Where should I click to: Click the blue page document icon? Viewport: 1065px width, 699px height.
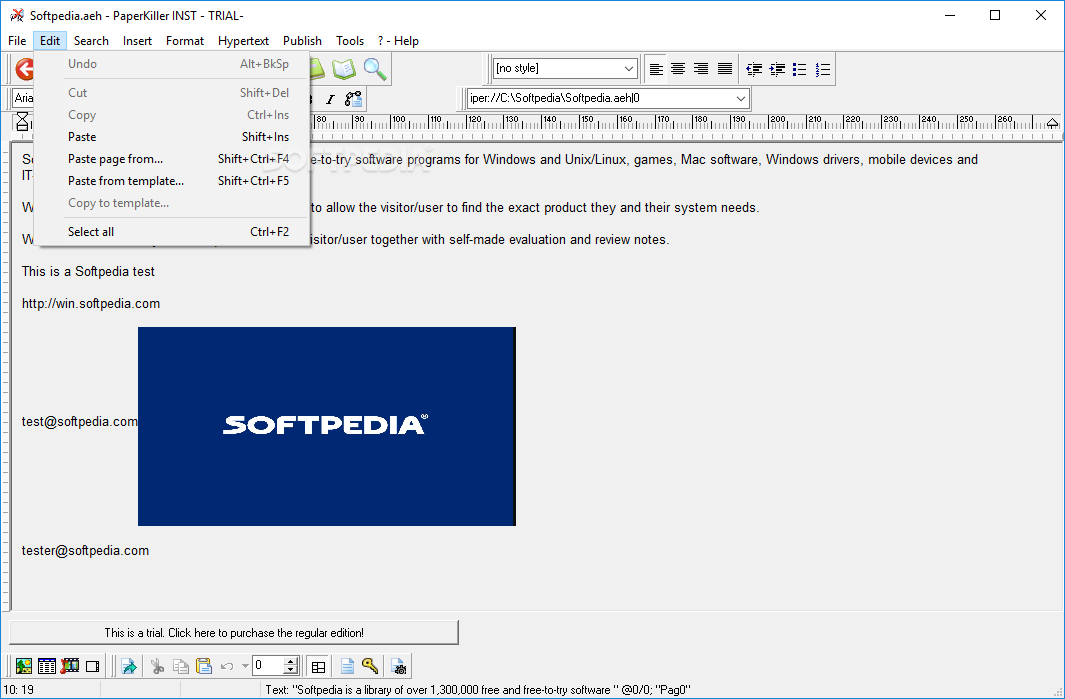pyautogui.click(x=347, y=666)
